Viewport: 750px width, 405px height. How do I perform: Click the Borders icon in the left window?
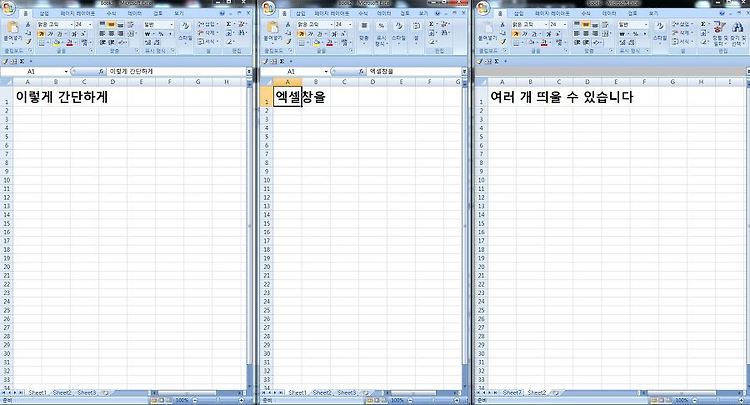42,43
